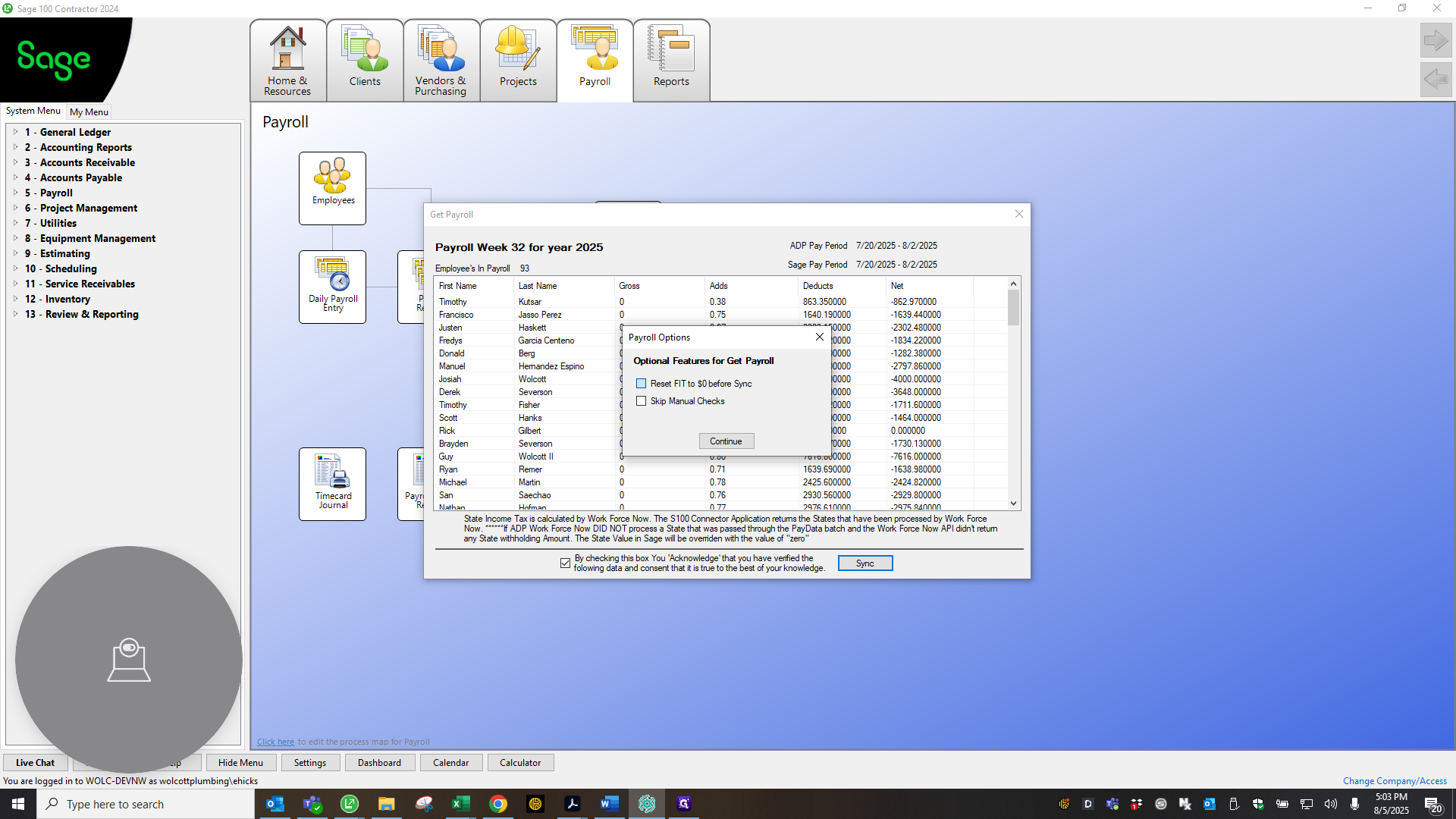Expand 6 - Project Management
1456x819 pixels.
click(15, 208)
